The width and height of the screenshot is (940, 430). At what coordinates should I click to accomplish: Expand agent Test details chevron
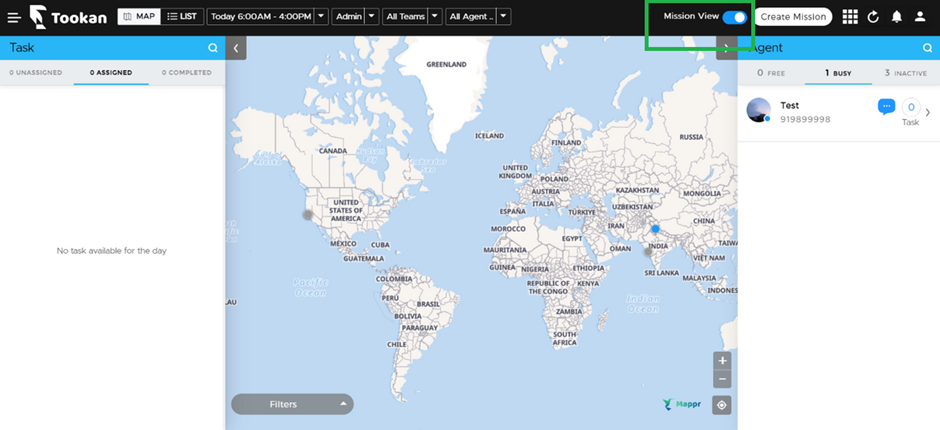point(928,112)
